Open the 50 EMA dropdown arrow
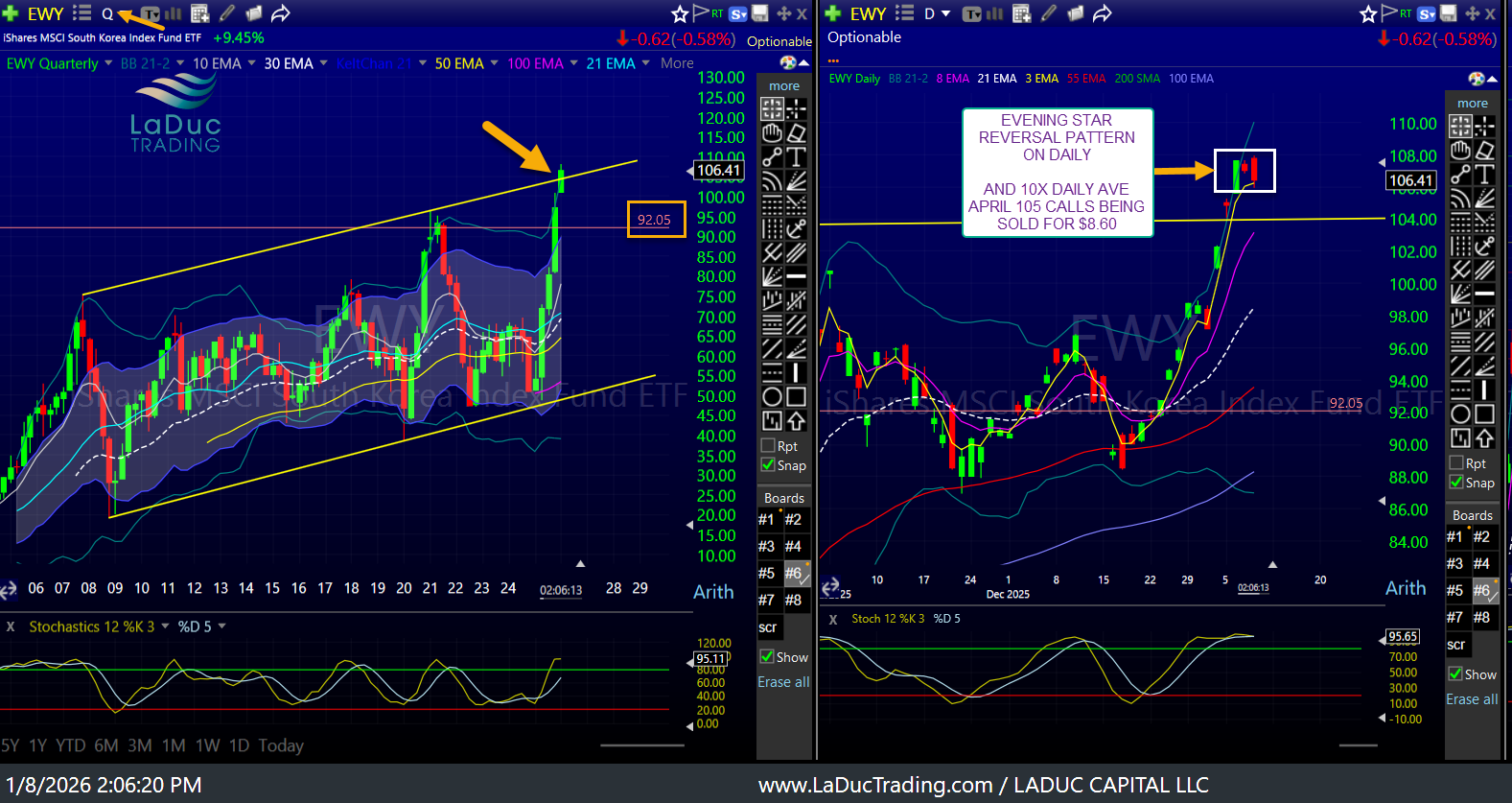The image size is (1512, 803). pos(494,63)
